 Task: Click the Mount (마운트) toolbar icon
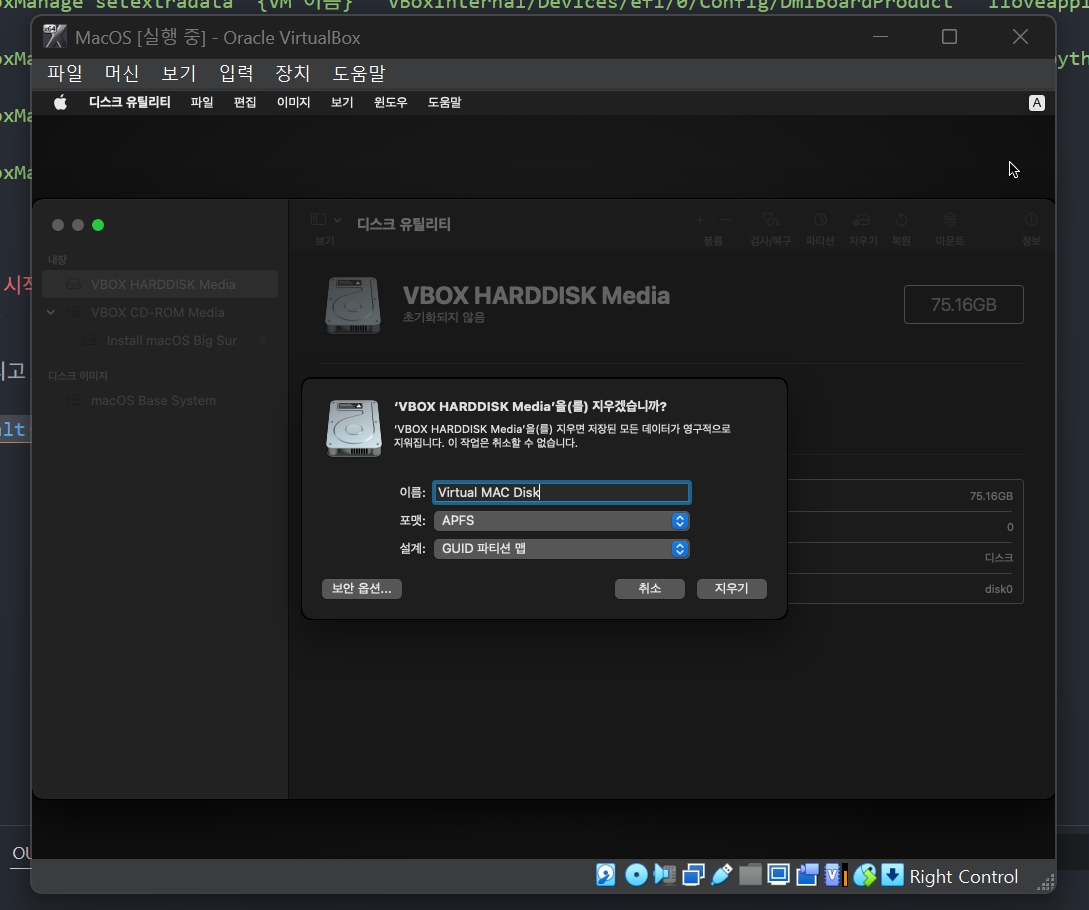950,220
